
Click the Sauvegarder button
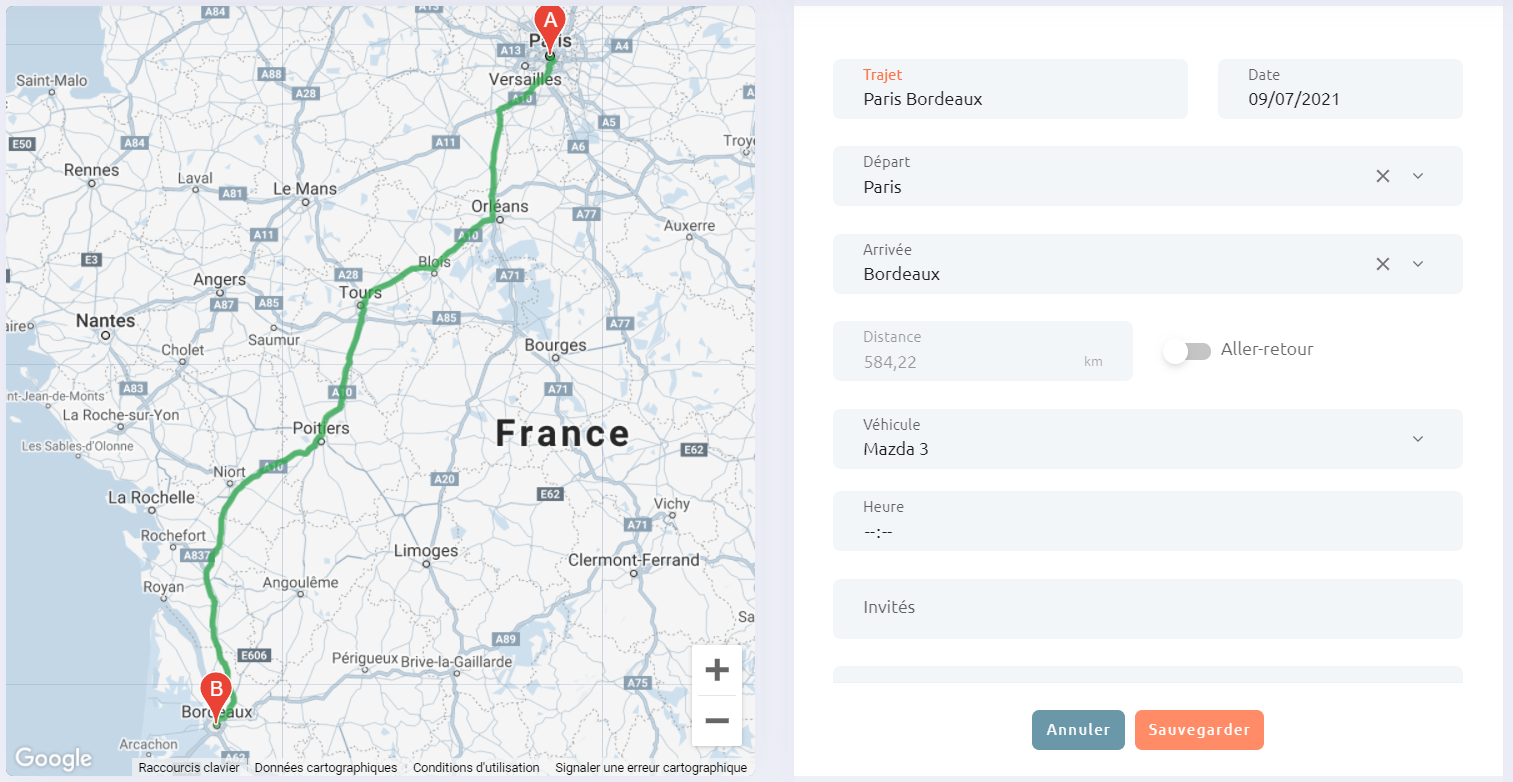[1199, 730]
